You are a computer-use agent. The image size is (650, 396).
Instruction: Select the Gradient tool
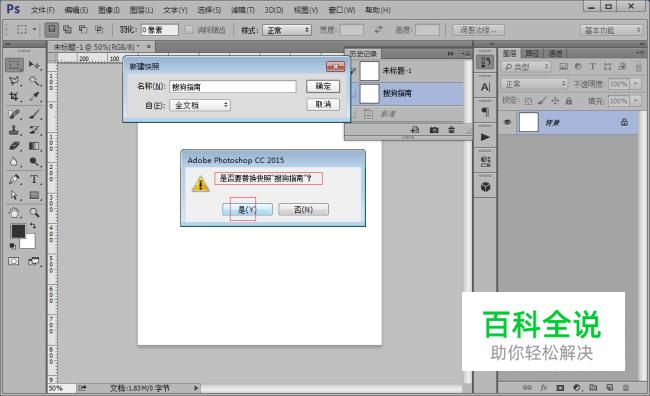(34, 146)
